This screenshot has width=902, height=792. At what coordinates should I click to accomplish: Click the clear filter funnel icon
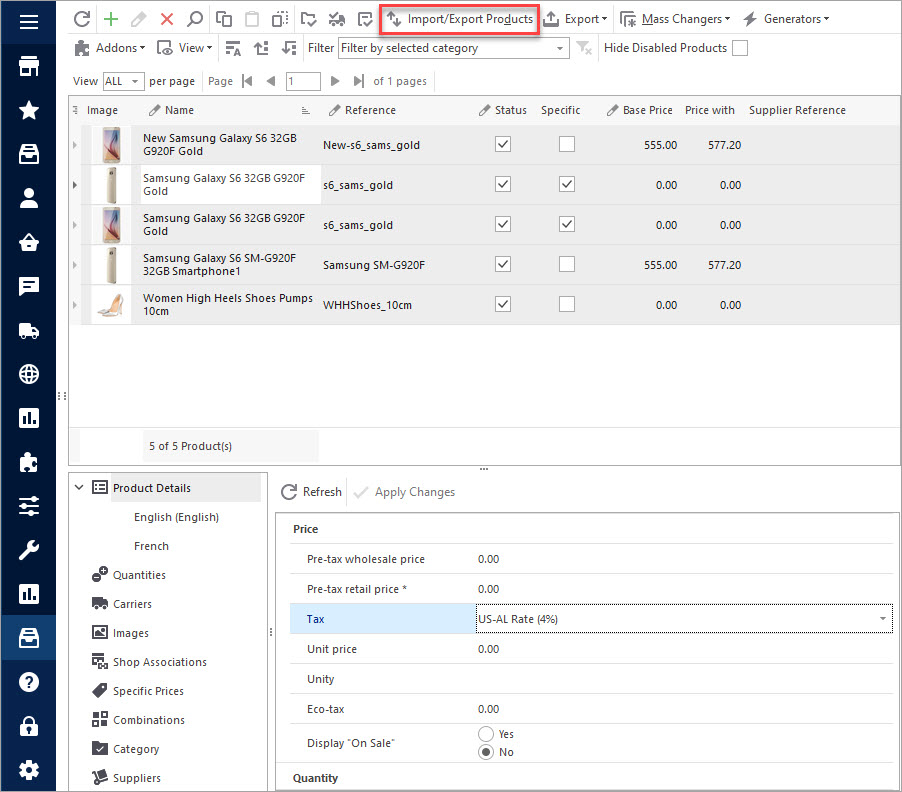click(x=584, y=48)
